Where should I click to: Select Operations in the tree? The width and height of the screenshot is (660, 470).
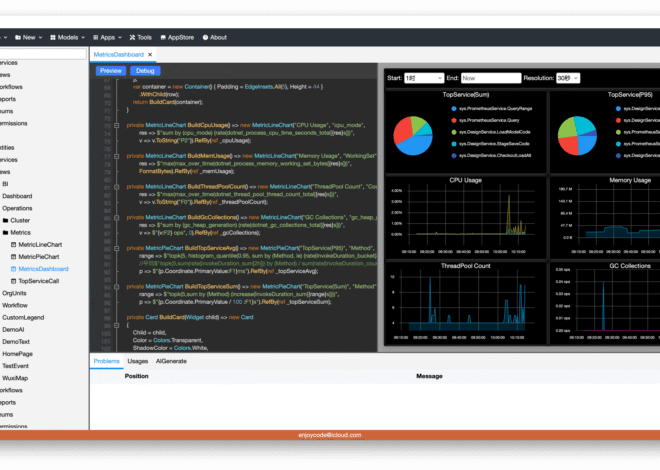click(x=17, y=209)
